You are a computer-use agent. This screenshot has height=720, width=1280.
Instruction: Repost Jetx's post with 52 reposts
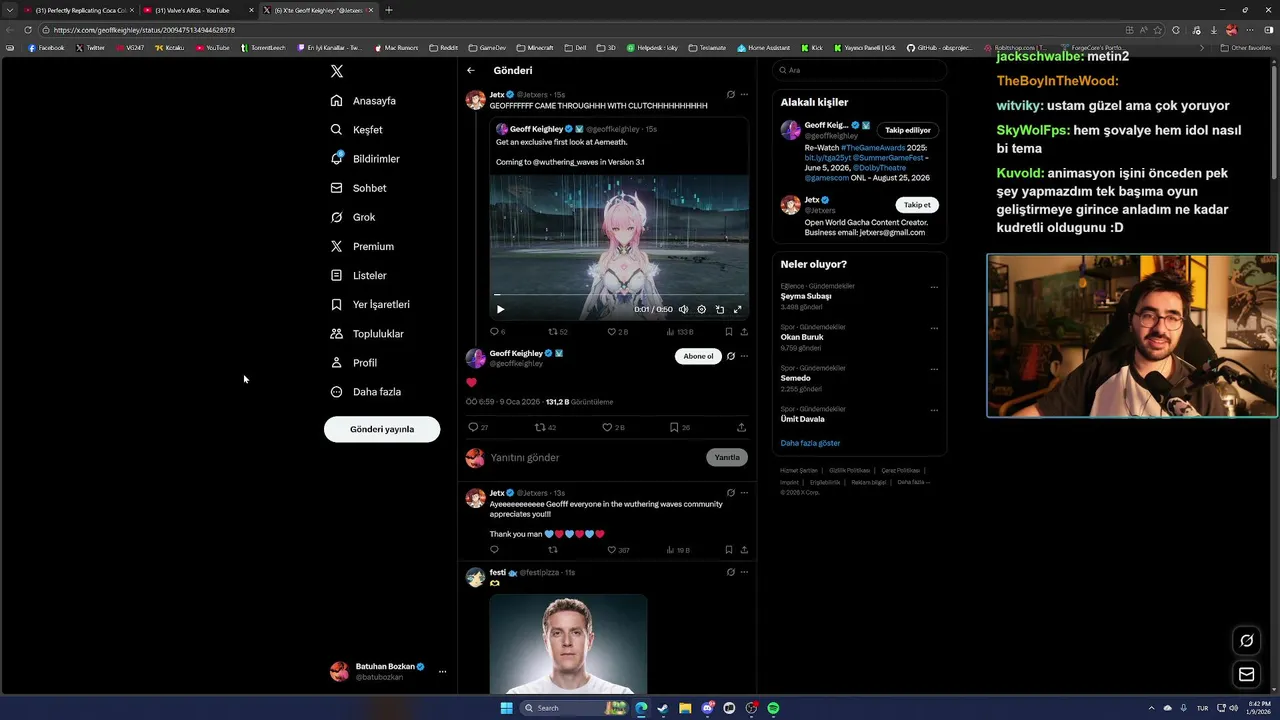[557, 332]
